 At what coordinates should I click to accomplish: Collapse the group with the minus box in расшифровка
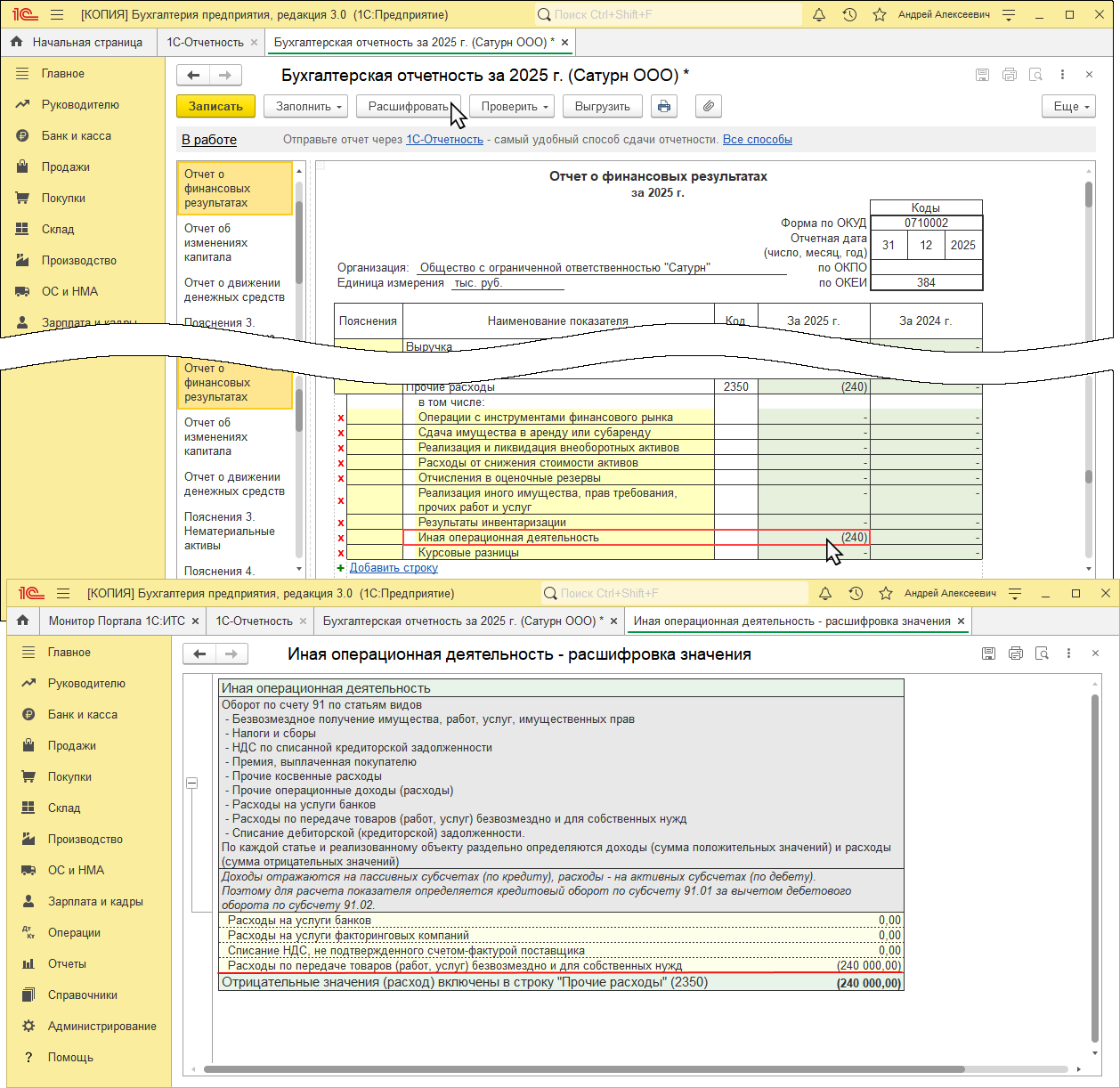(191, 783)
